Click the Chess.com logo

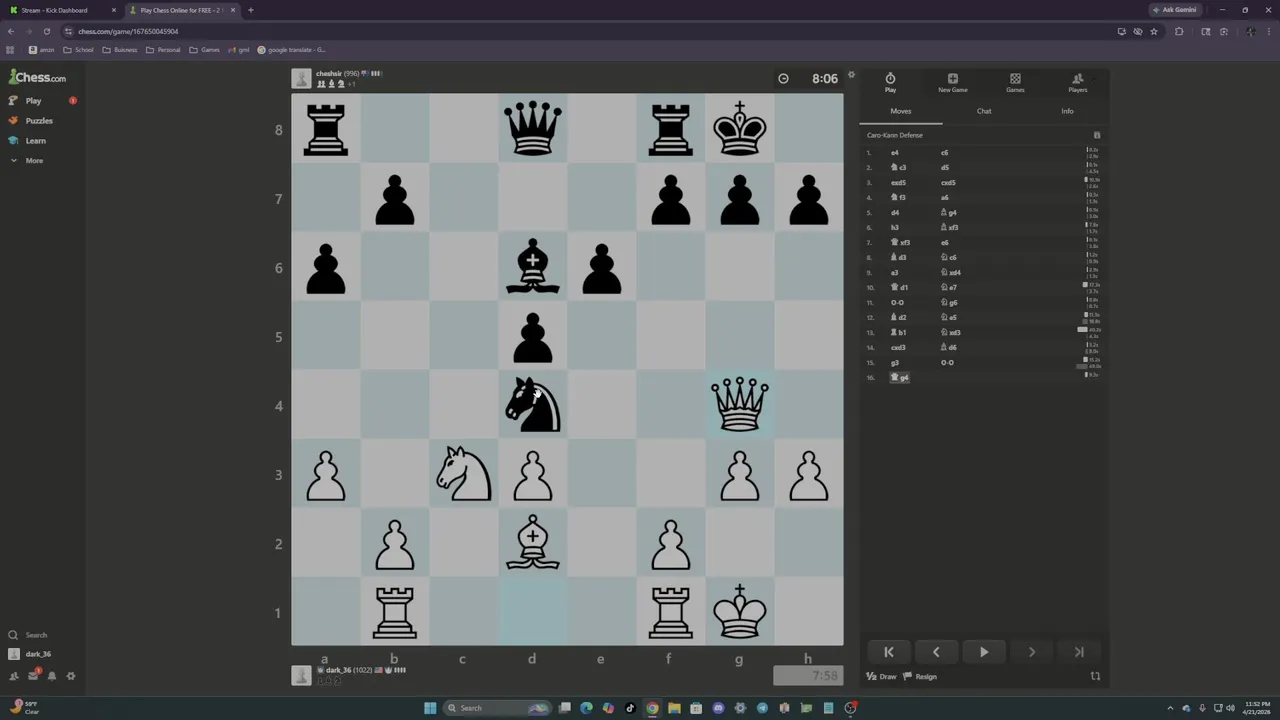click(x=38, y=77)
